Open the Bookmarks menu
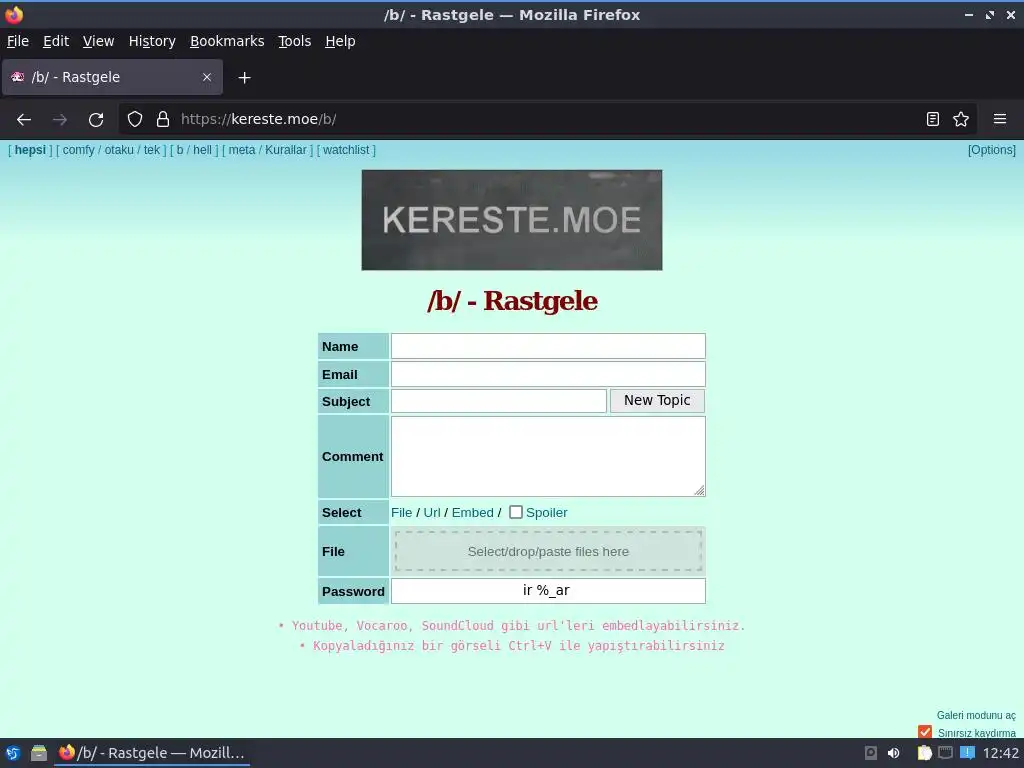Image resolution: width=1024 pixels, height=768 pixels. (x=227, y=41)
